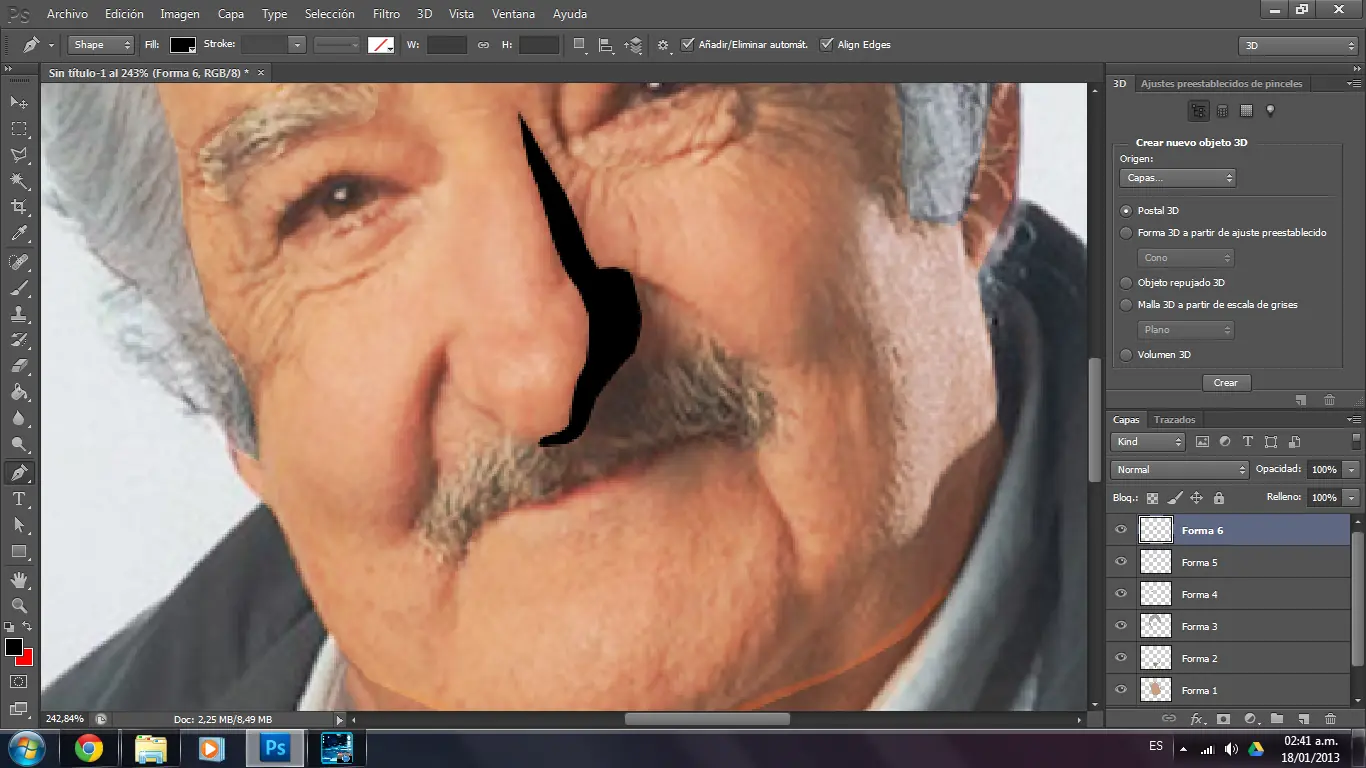Select the Rectangular Marquee tool
1366x768 pixels.
(x=19, y=129)
